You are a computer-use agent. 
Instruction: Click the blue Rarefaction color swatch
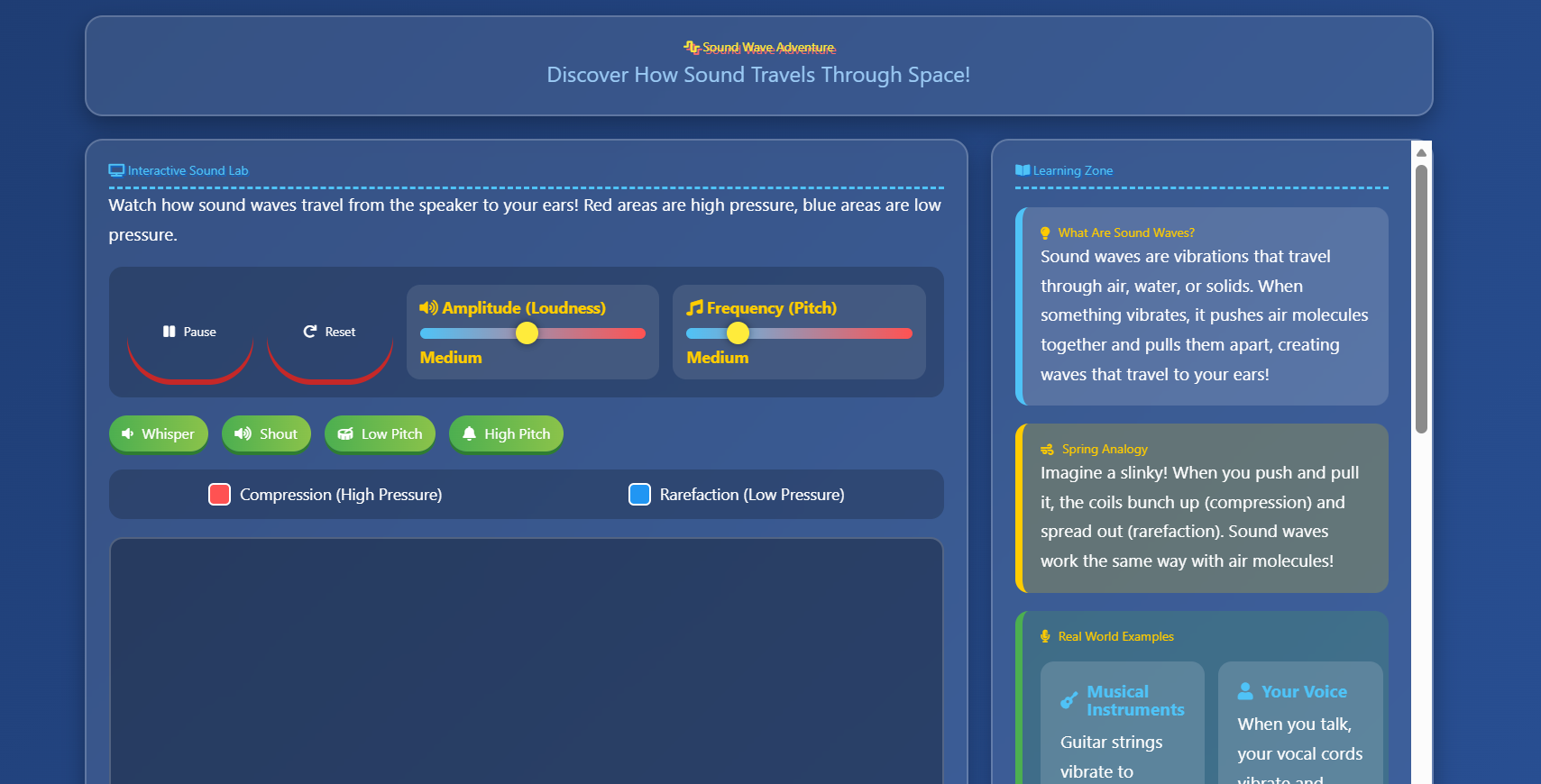click(x=639, y=495)
